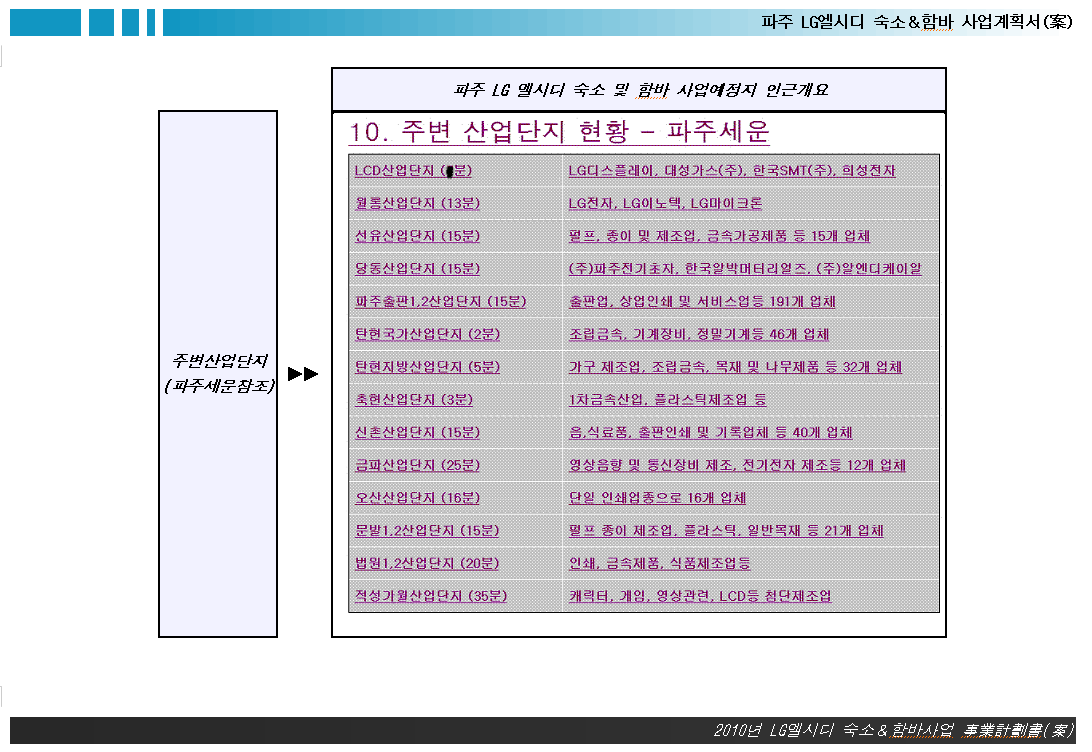The width and height of the screenshot is (1092, 752).
Task: Open '적성가월산업단지 (35분)' link
Action: (431, 596)
